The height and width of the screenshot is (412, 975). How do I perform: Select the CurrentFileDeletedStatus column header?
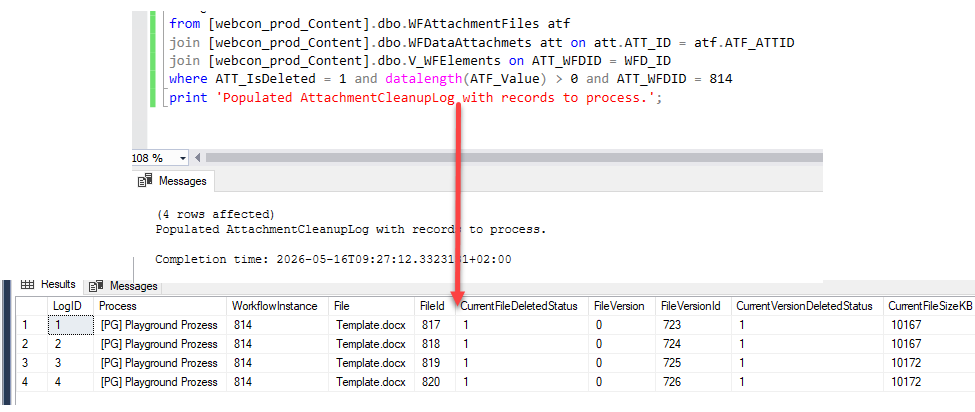pyautogui.click(x=522, y=306)
